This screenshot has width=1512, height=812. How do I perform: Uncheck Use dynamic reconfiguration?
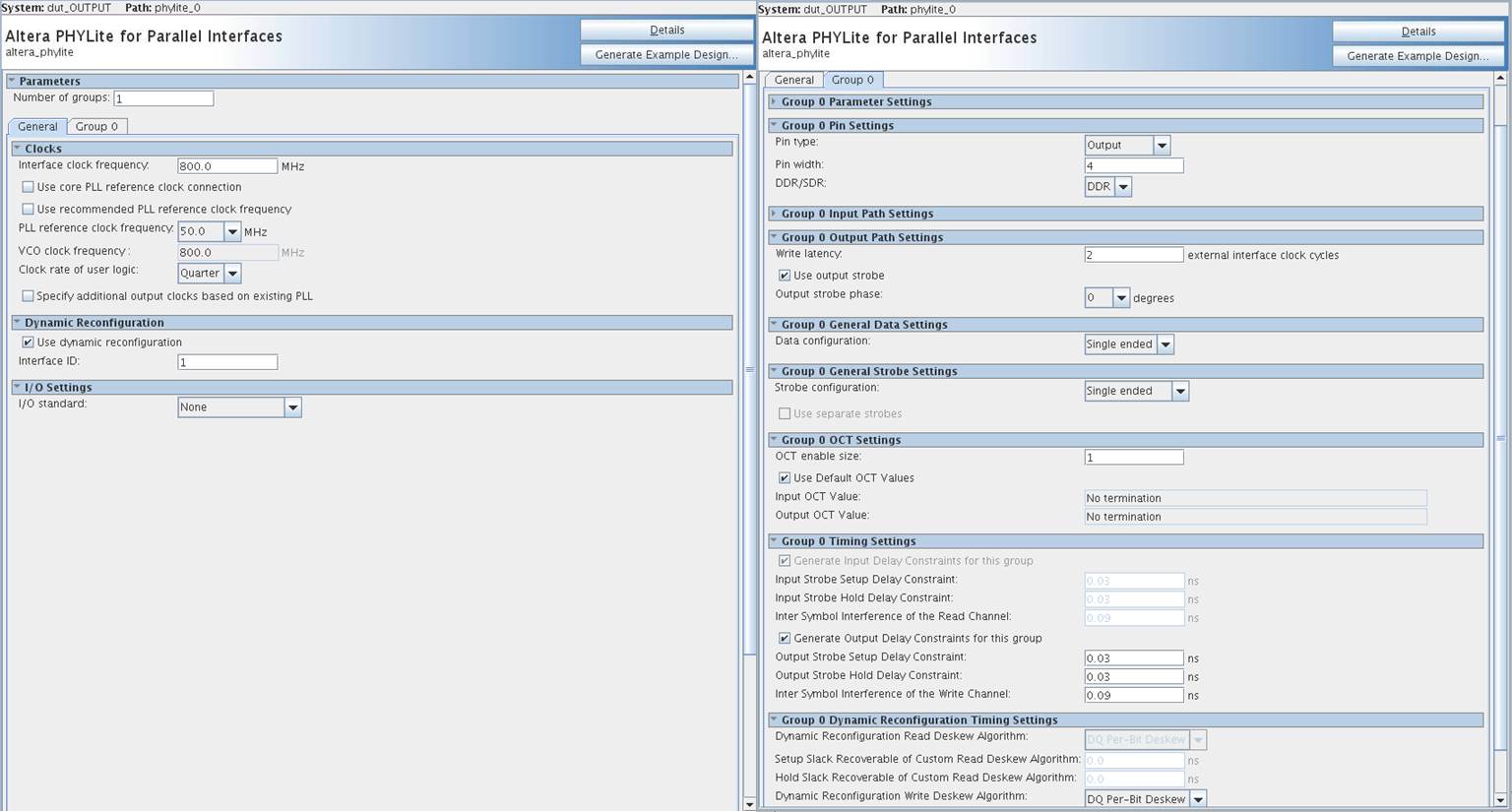click(28, 343)
